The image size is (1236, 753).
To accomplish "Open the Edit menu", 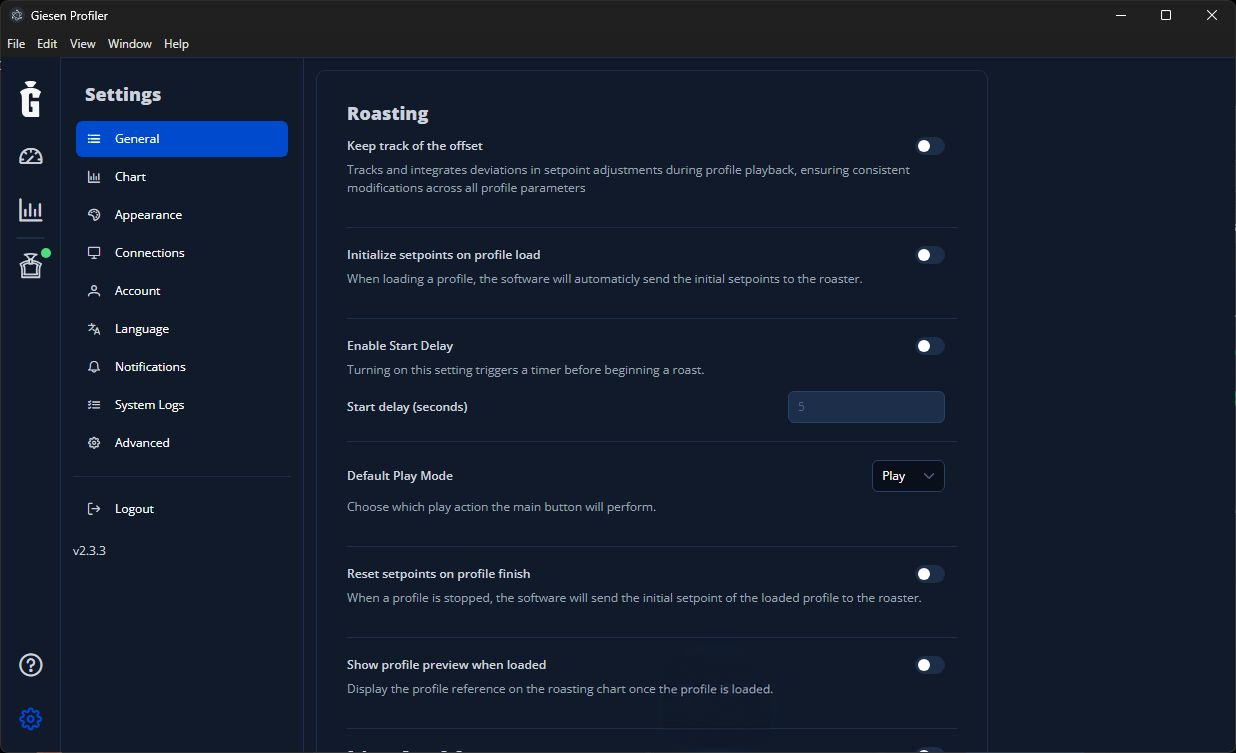I will (47, 44).
